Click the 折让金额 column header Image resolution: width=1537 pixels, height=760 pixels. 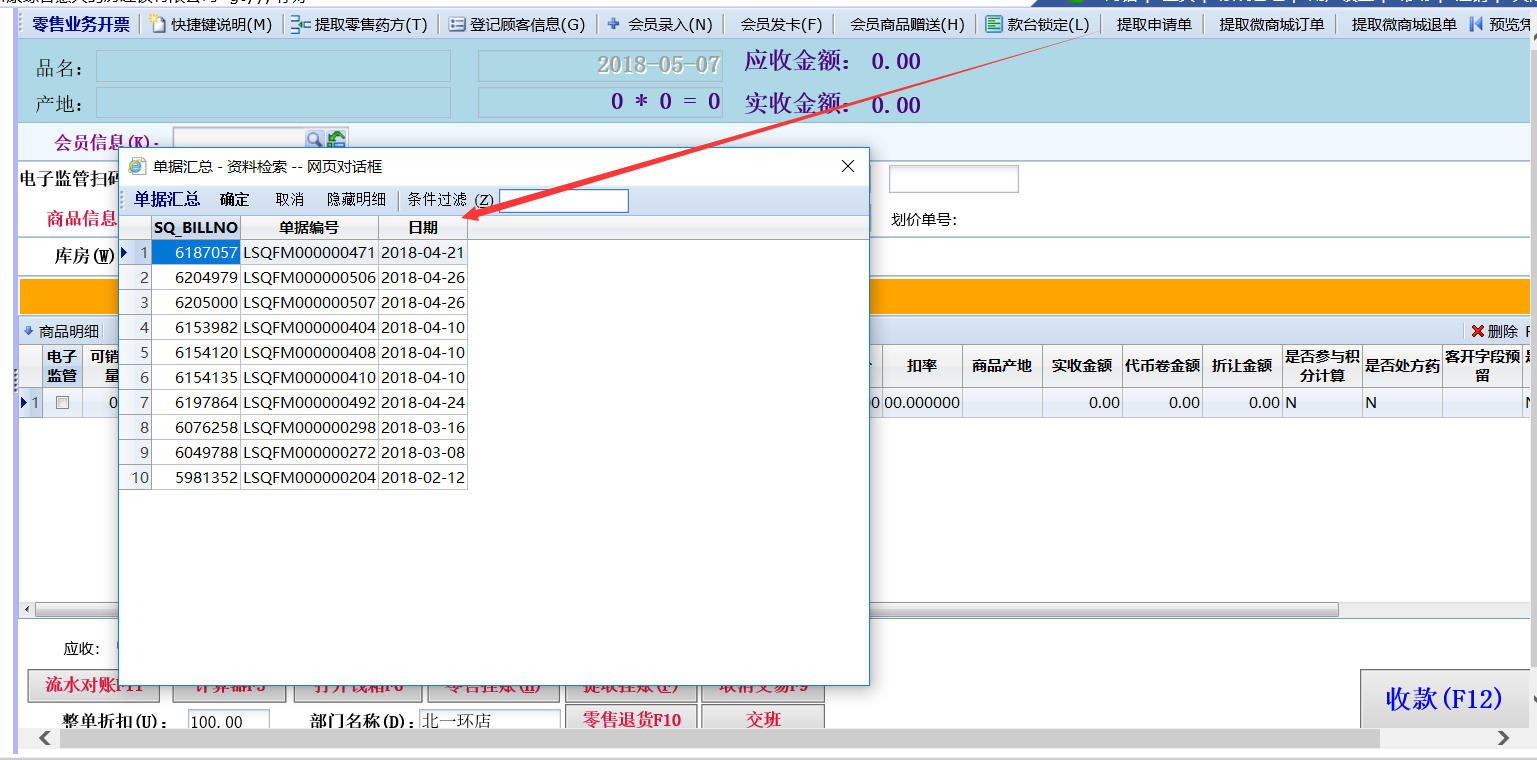point(1242,366)
